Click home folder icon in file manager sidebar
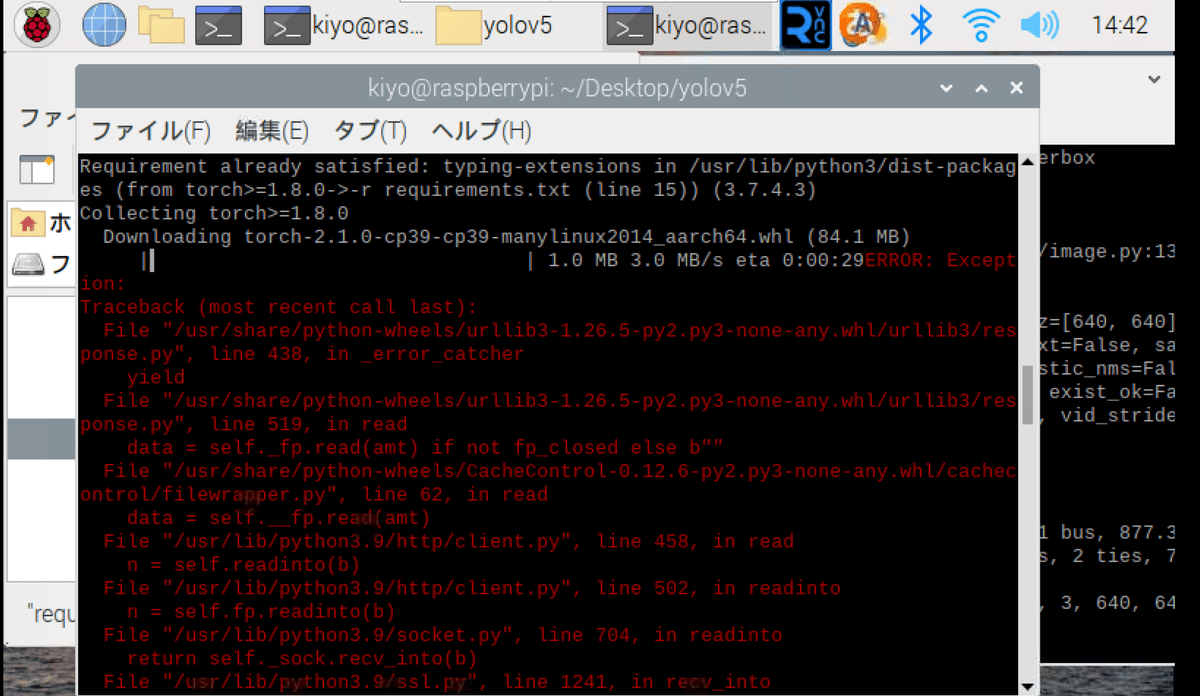Image resolution: width=1200 pixels, height=696 pixels. coord(28,223)
